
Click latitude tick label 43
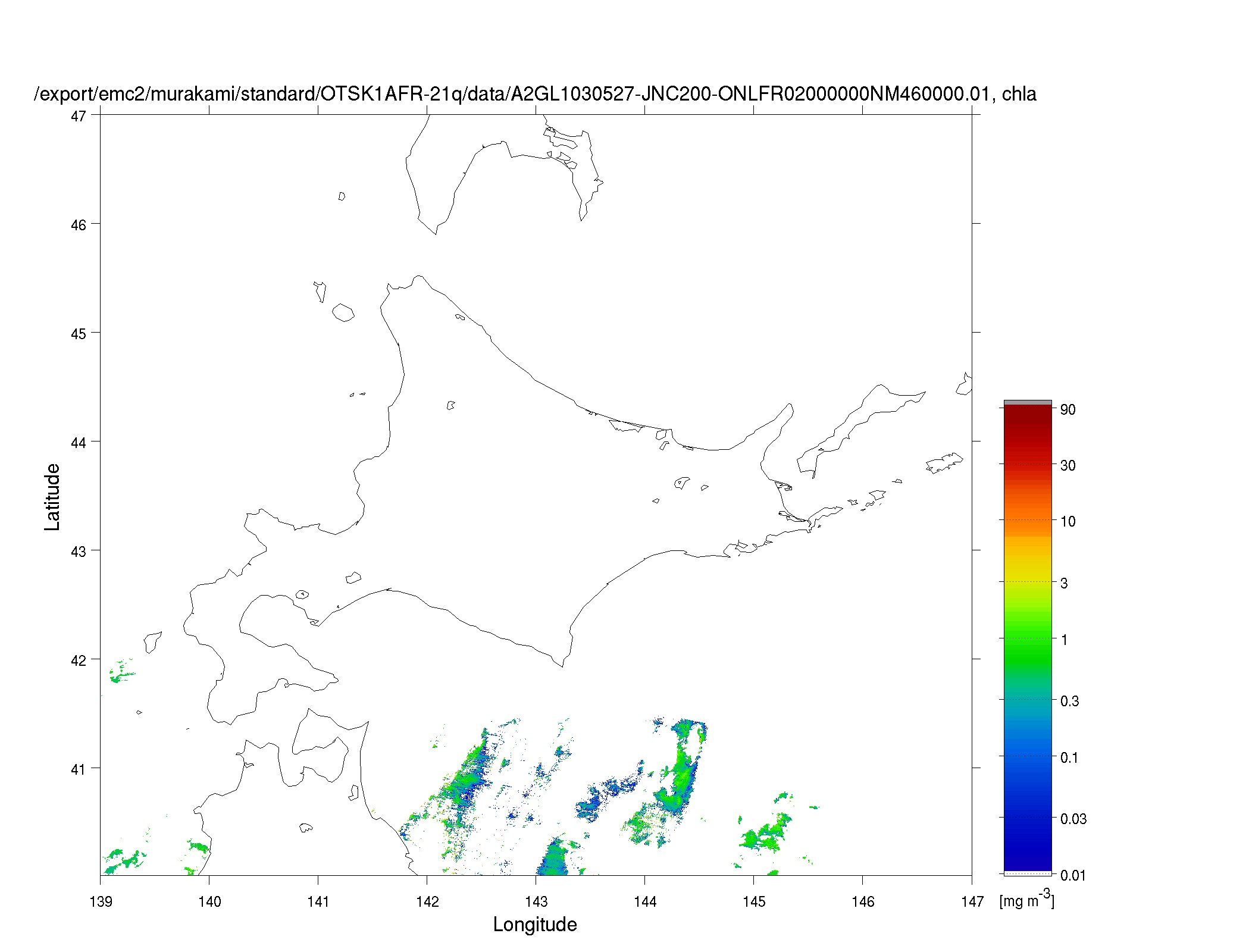78,552
